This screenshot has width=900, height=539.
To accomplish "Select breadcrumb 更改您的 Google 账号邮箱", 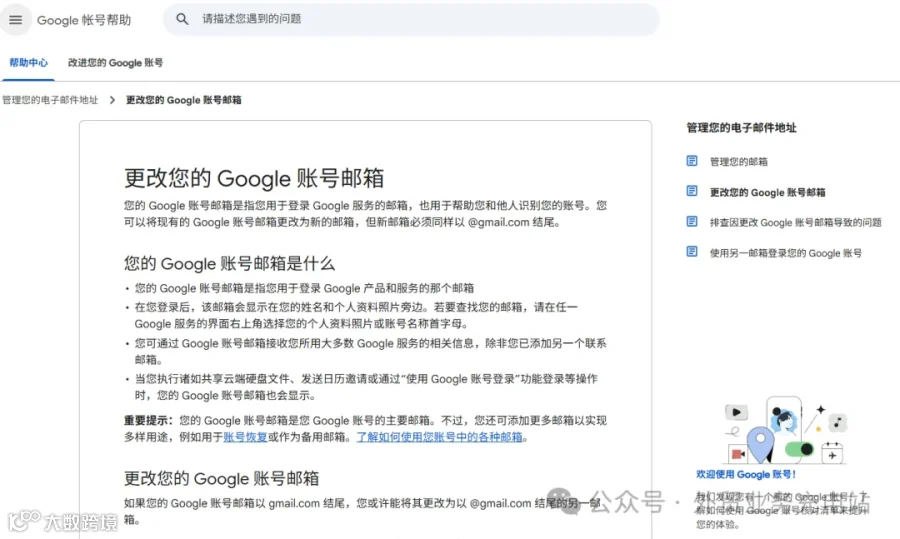I will (184, 100).
